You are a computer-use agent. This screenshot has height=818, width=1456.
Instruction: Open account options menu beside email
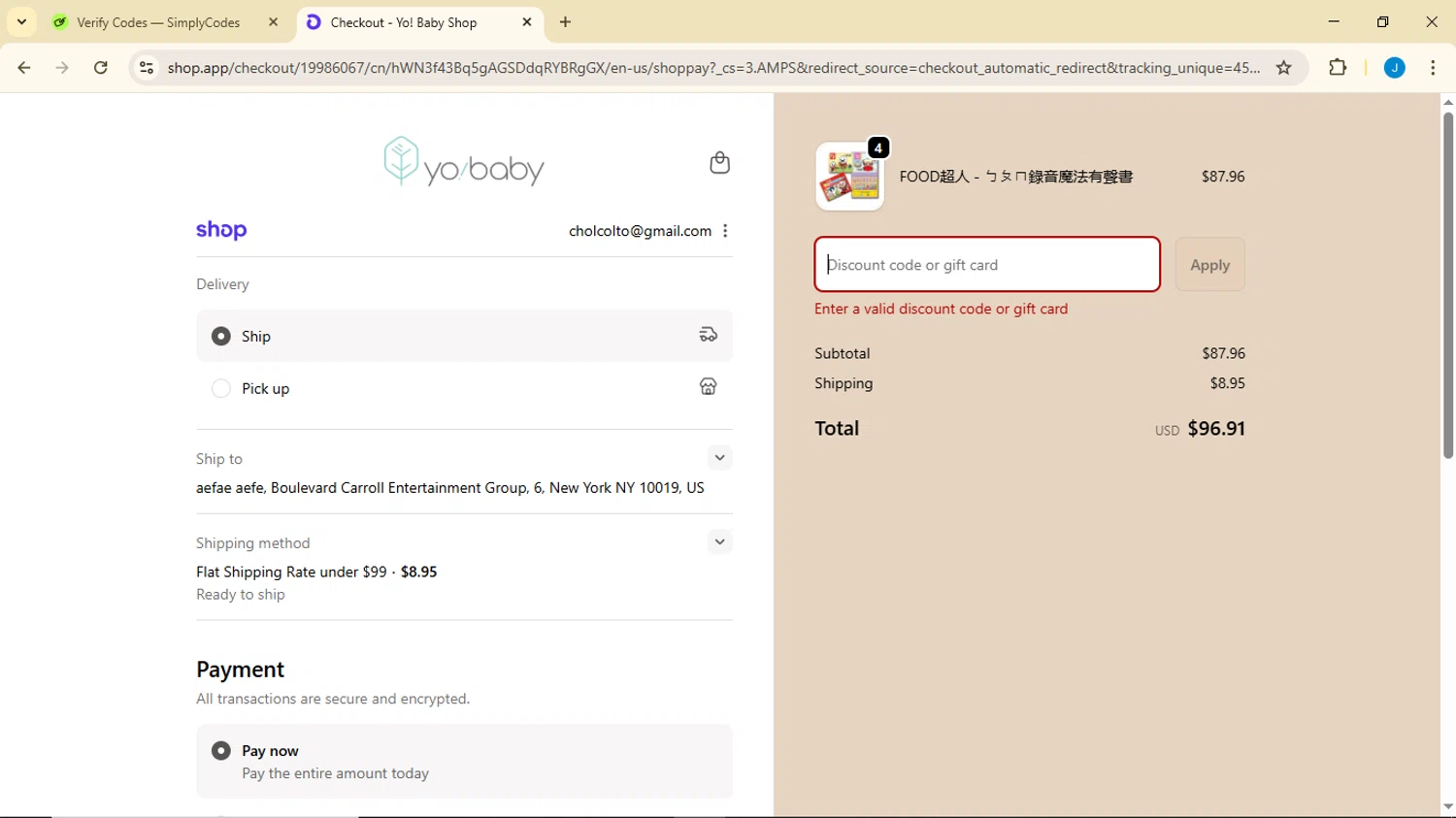click(x=725, y=231)
